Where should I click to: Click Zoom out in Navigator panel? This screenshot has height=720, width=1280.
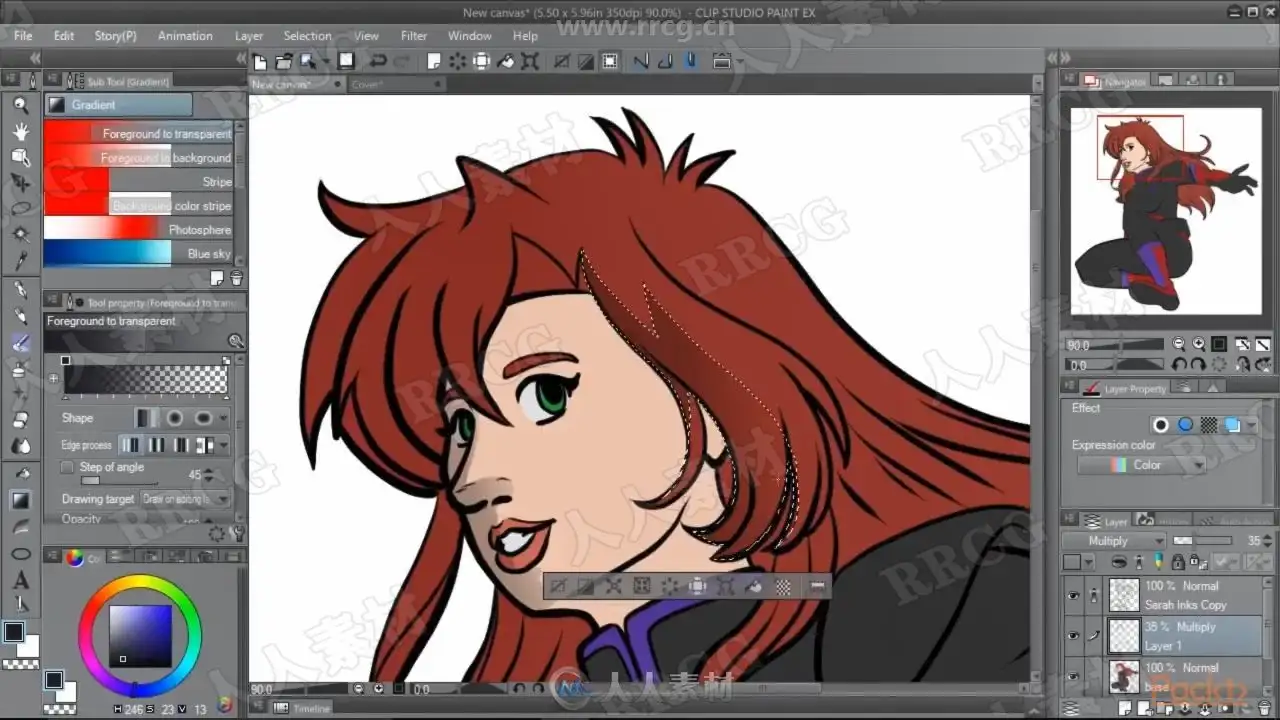pyautogui.click(x=1179, y=344)
